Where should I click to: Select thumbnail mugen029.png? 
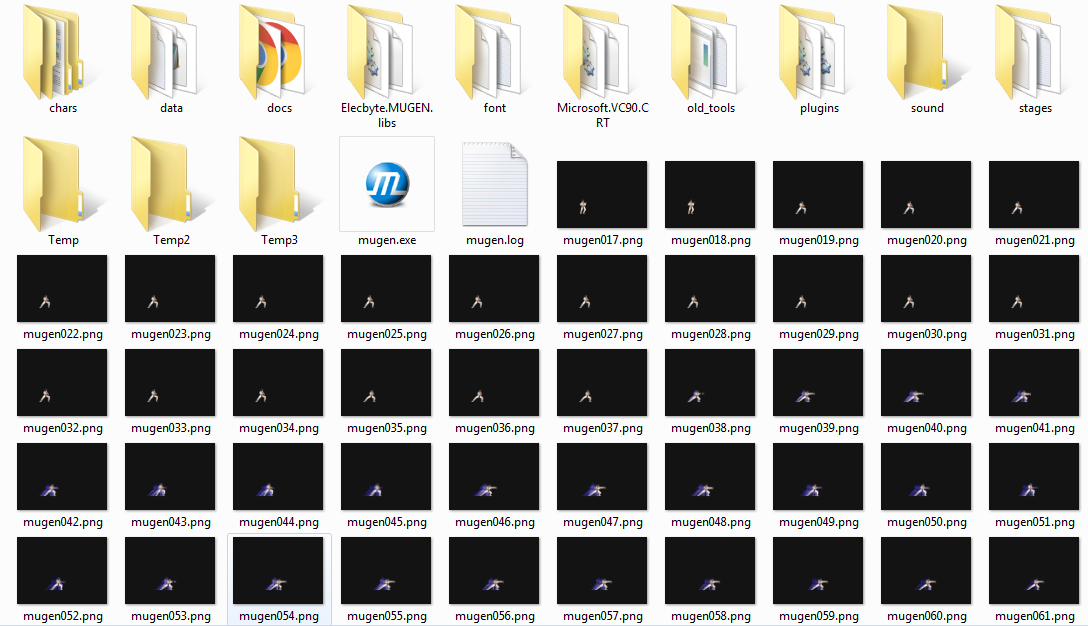point(818,289)
